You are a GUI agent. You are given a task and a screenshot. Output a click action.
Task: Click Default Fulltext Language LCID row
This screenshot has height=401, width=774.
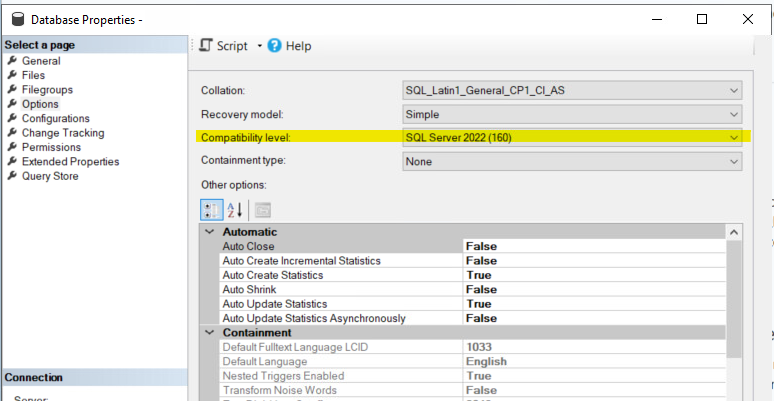point(472,347)
